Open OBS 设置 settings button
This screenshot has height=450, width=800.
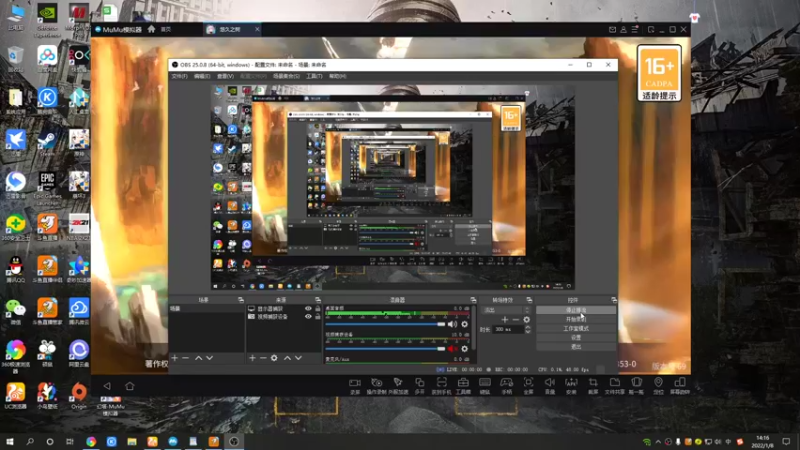point(576,338)
